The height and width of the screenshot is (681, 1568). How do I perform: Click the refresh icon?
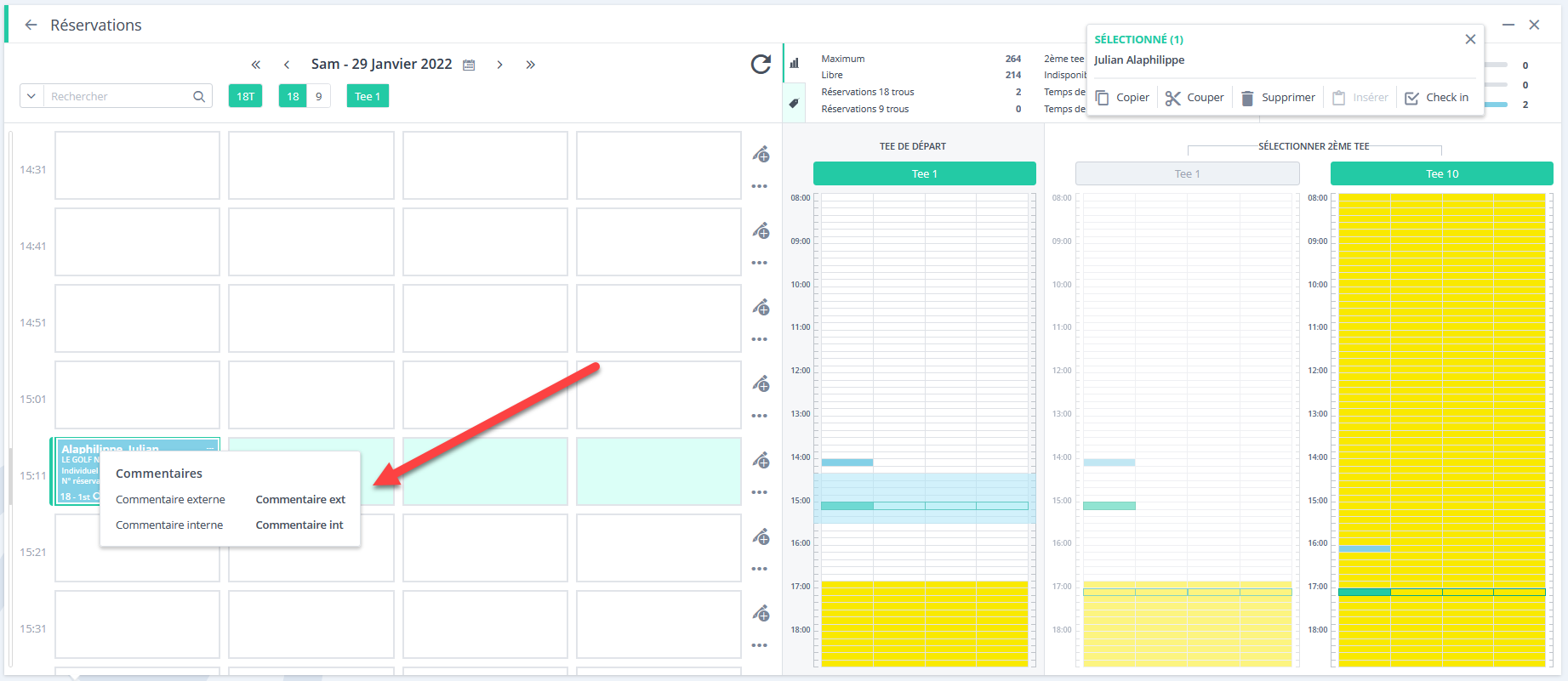(x=761, y=64)
